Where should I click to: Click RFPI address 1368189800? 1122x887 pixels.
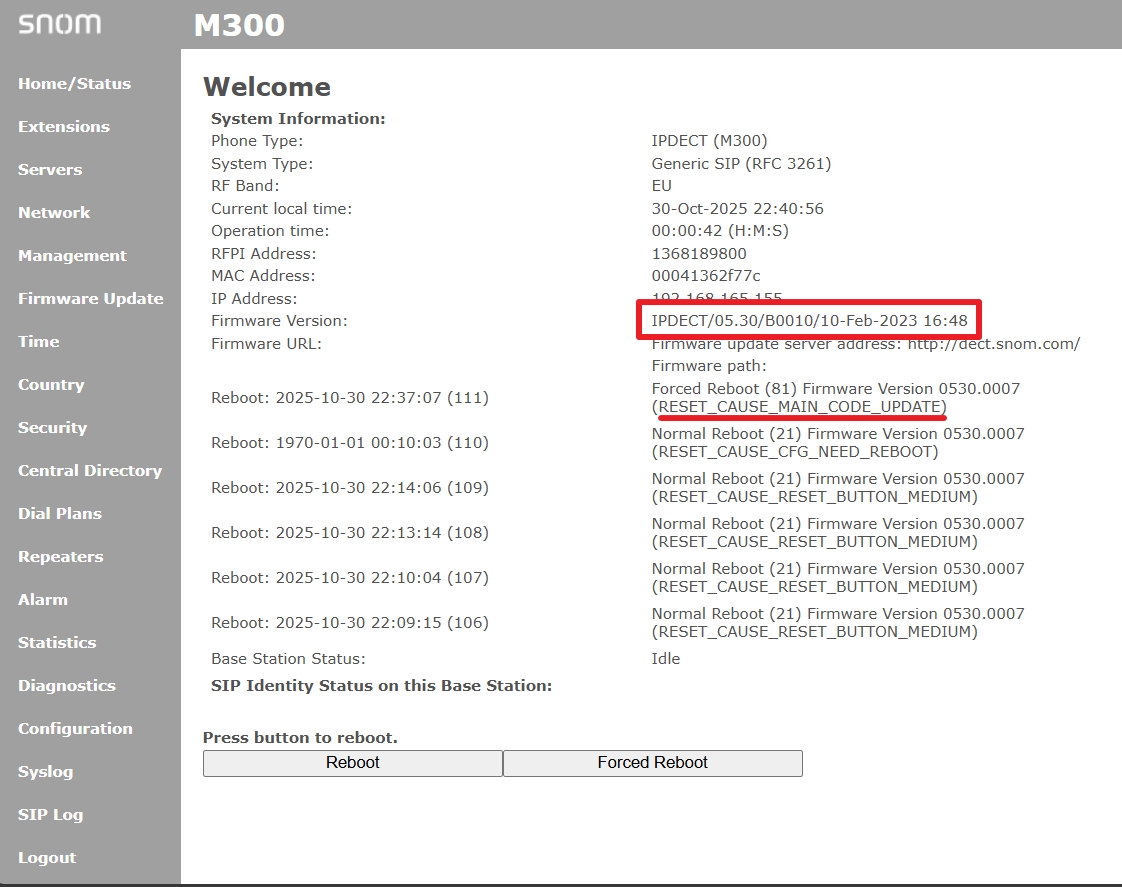(x=698, y=253)
